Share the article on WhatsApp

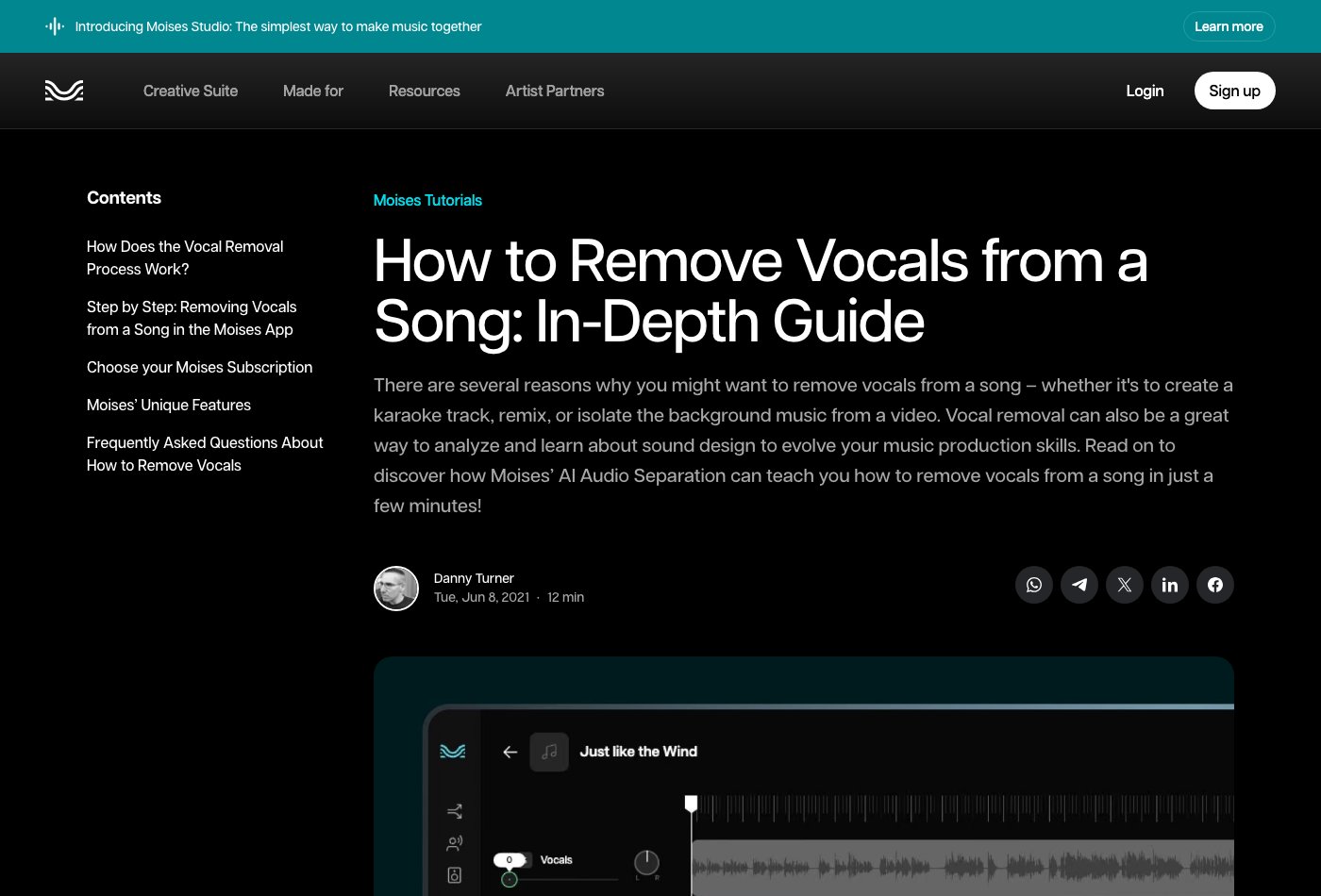tap(1034, 585)
